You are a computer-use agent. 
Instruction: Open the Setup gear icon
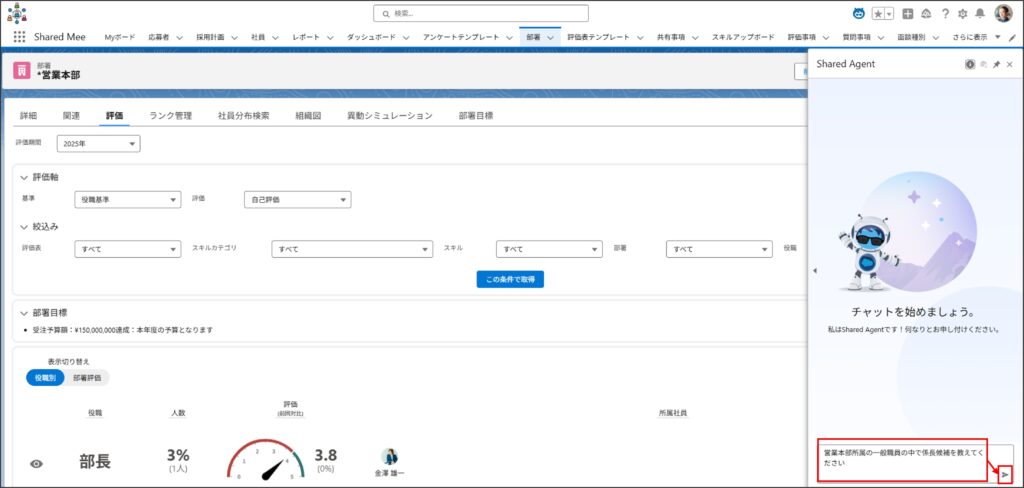[963, 14]
